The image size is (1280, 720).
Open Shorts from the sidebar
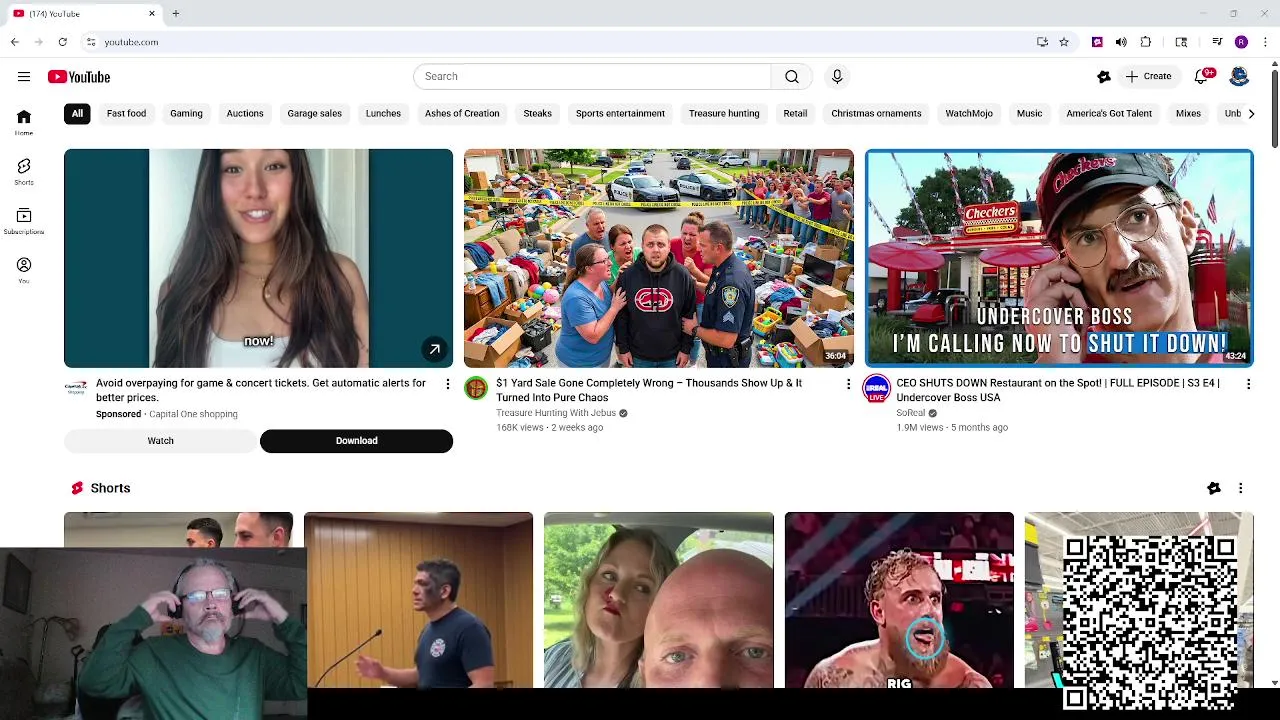click(24, 172)
